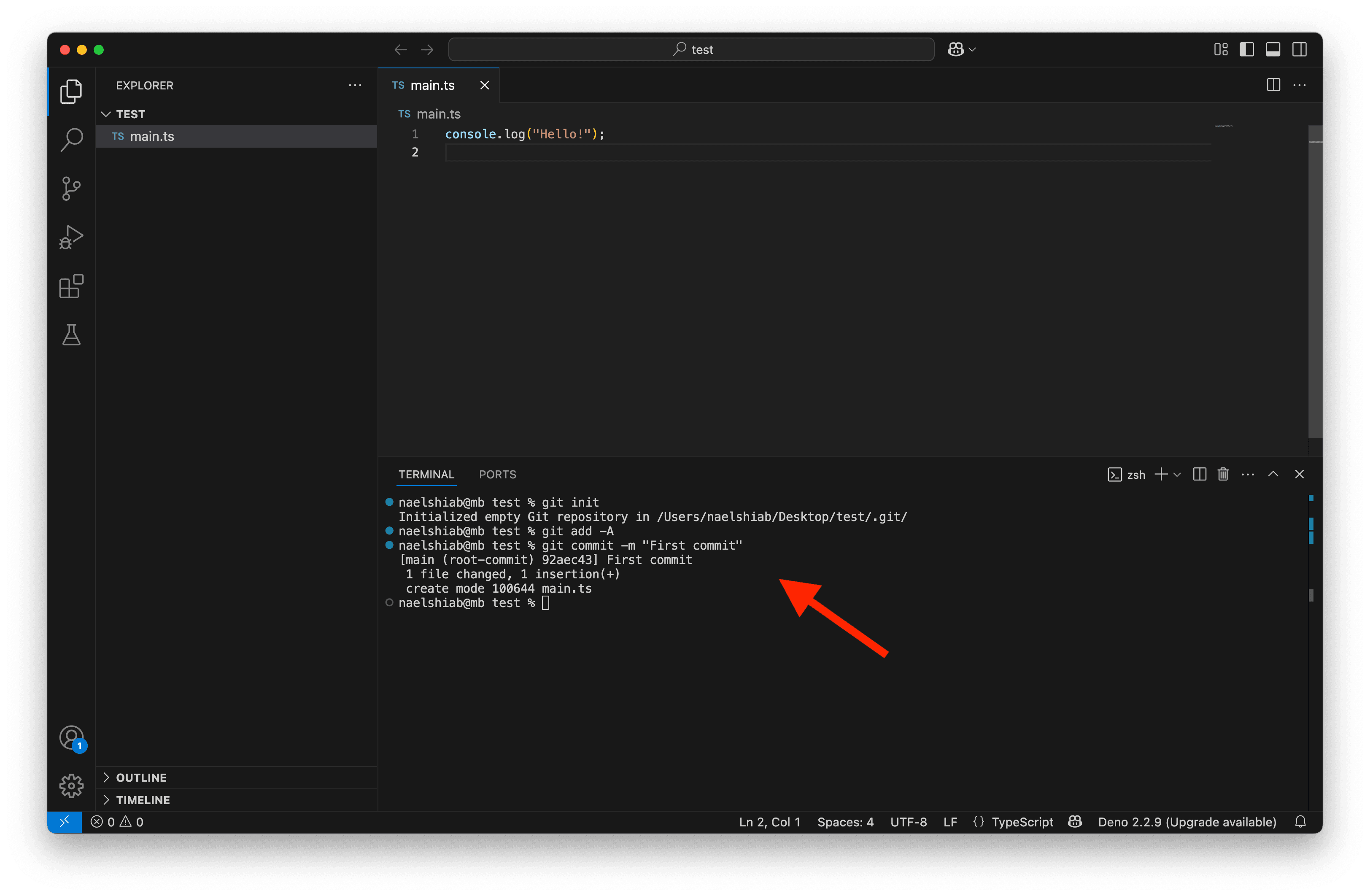Click main.ts in the breadcrumb
1370x896 pixels.
[x=438, y=114]
